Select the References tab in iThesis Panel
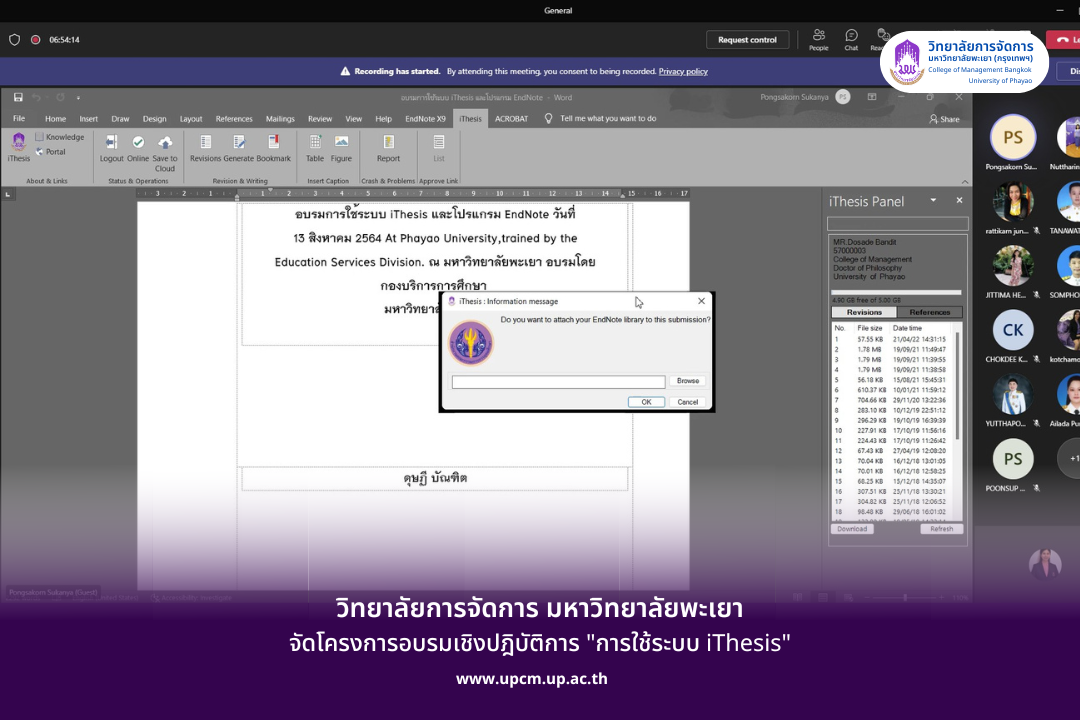 click(x=930, y=312)
